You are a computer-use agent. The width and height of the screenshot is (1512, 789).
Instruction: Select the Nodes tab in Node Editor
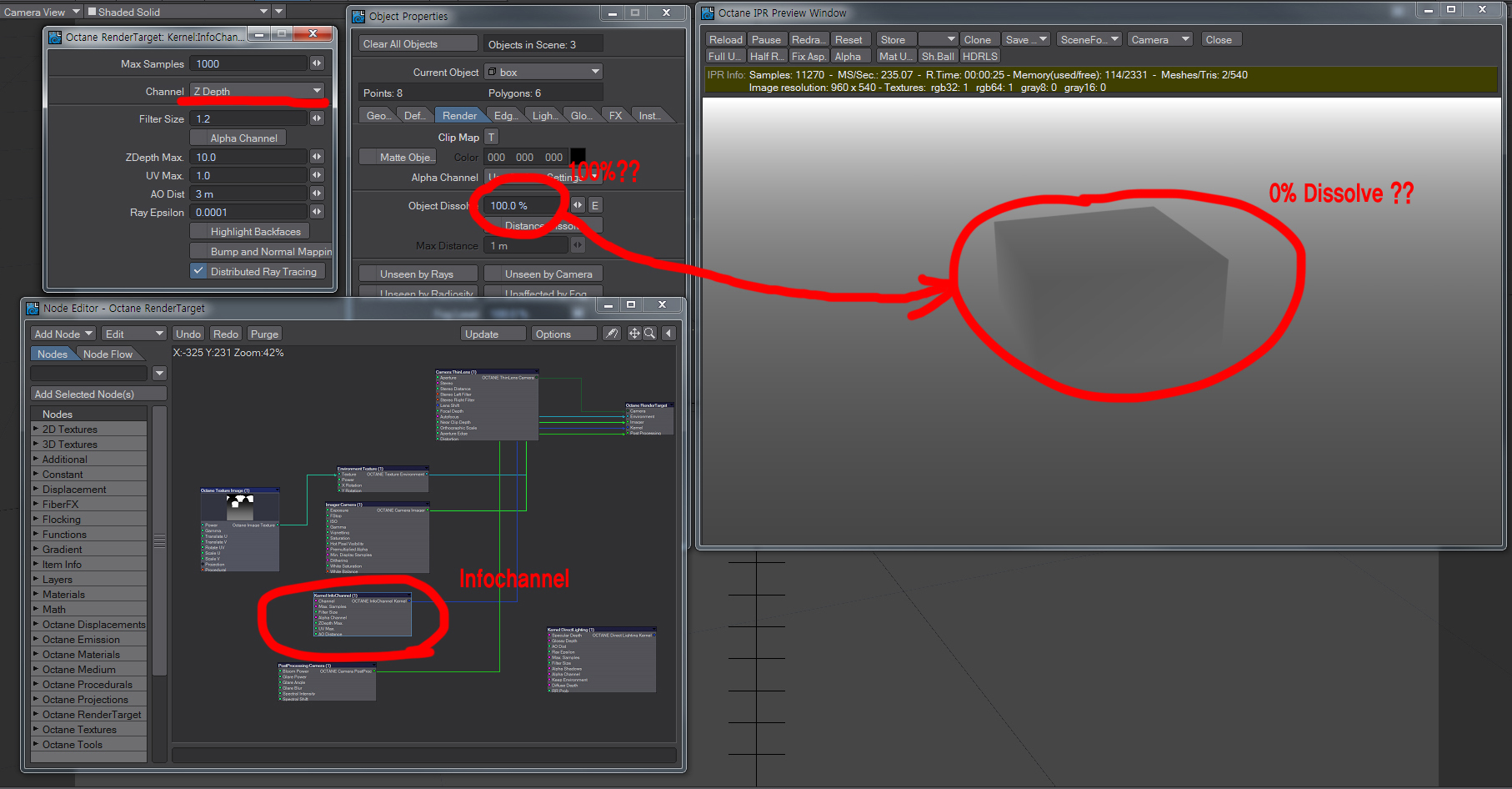point(53,354)
